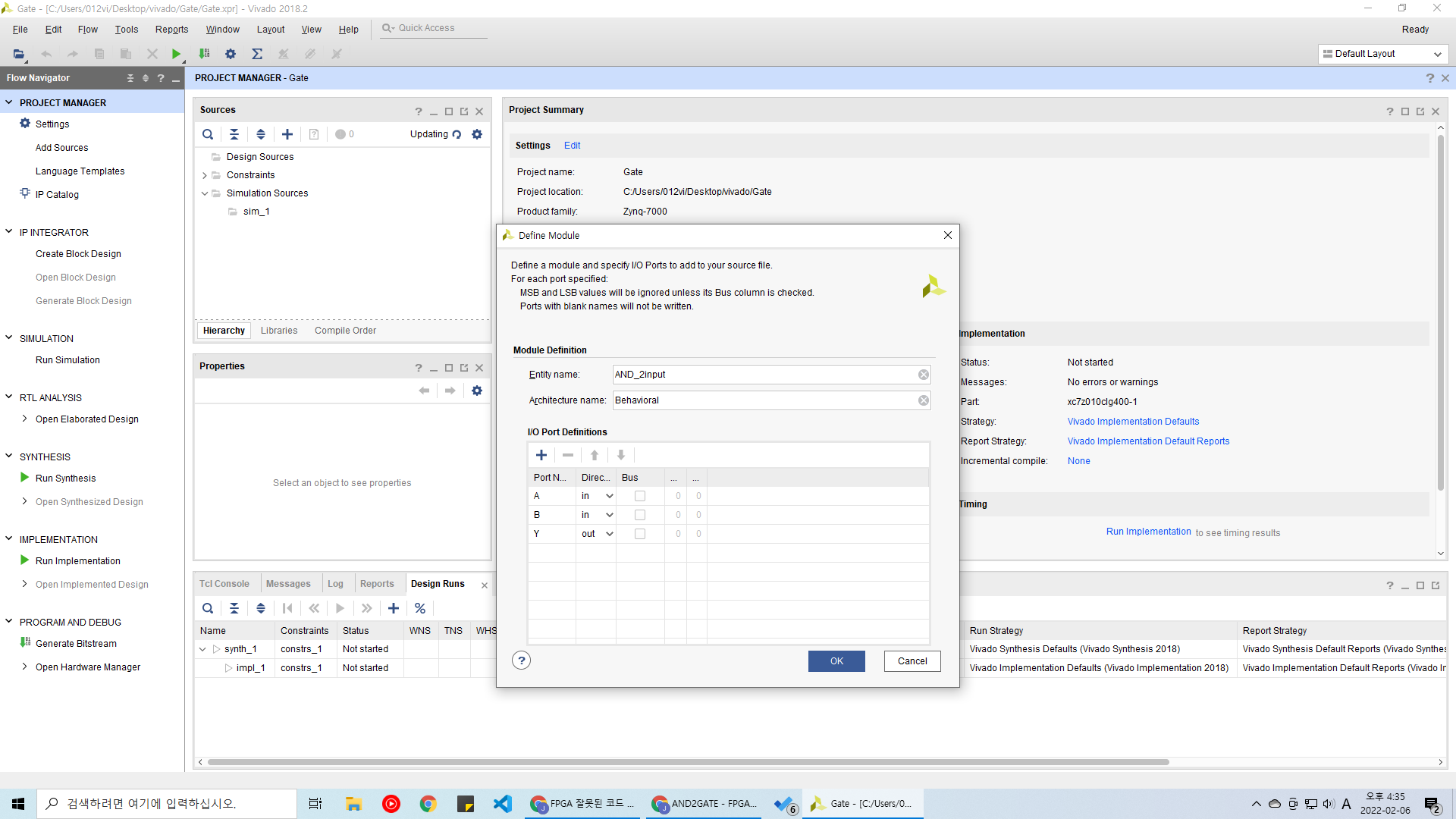Image resolution: width=1456 pixels, height=819 pixels.
Task: Switch to the Tcl Console tab
Action: [x=224, y=584]
